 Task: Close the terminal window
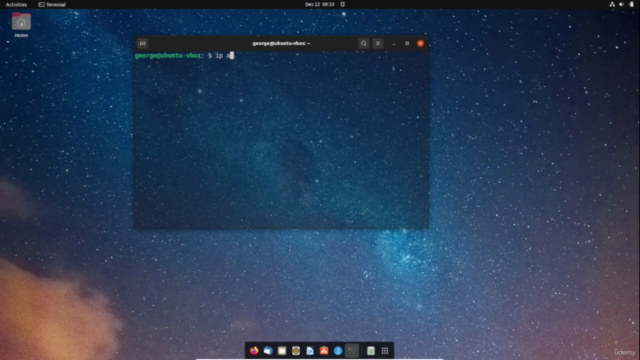(x=420, y=43)
